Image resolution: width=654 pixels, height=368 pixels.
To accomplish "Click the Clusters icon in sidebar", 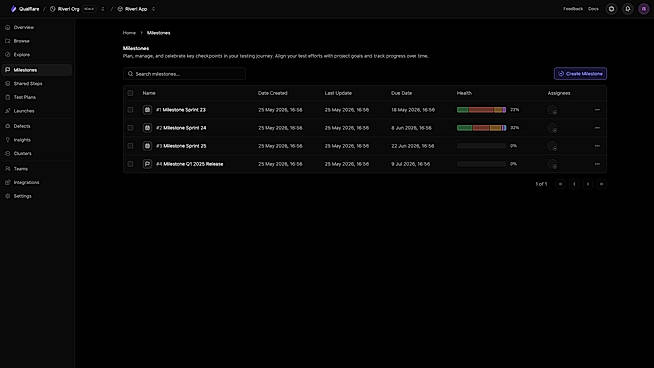I will (x=8, y=154).
